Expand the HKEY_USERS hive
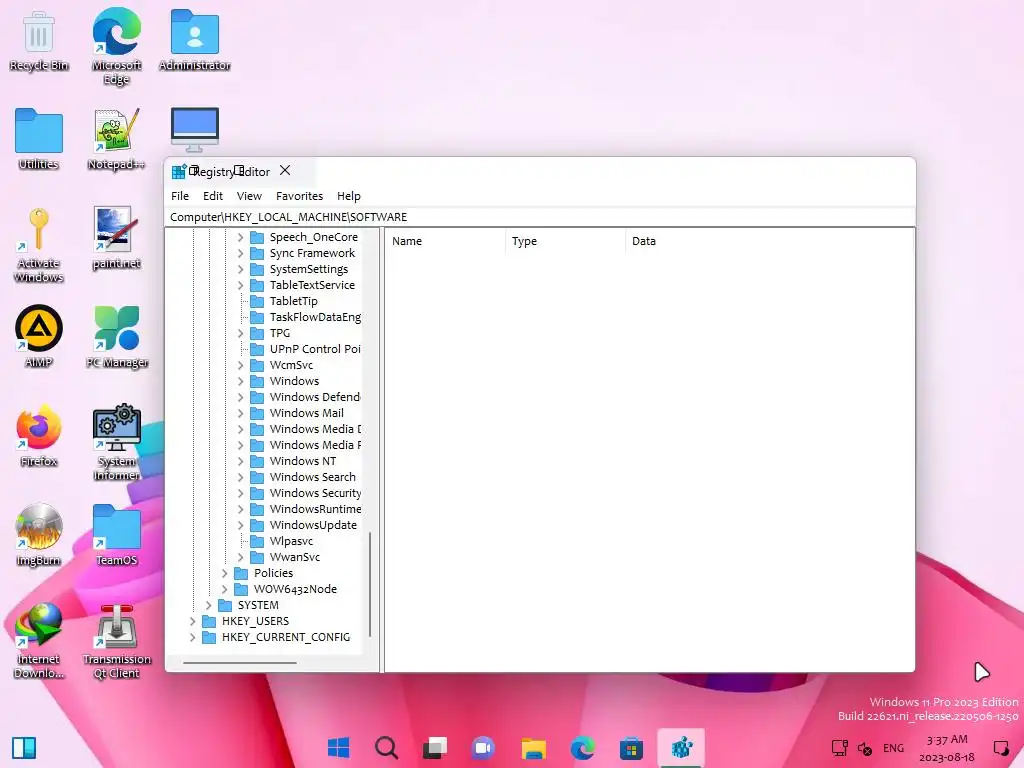 (x=192, y=621)
